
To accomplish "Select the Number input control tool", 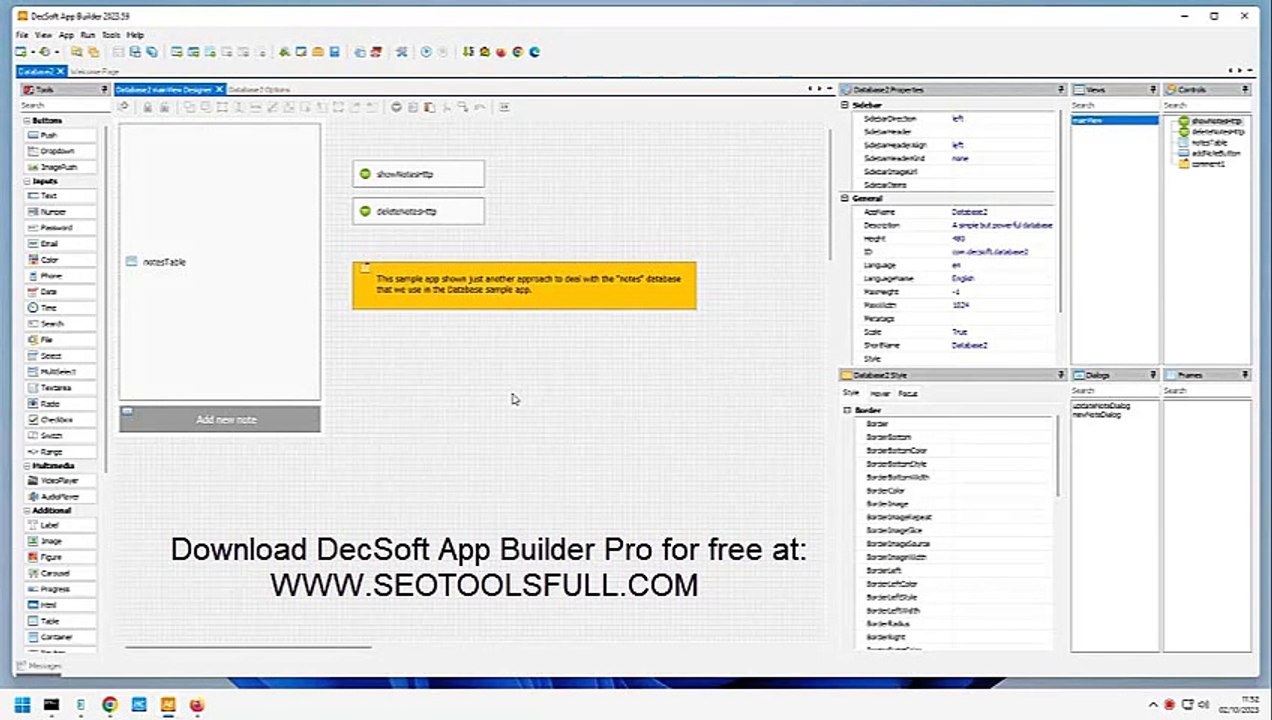I will pos(62,212).
